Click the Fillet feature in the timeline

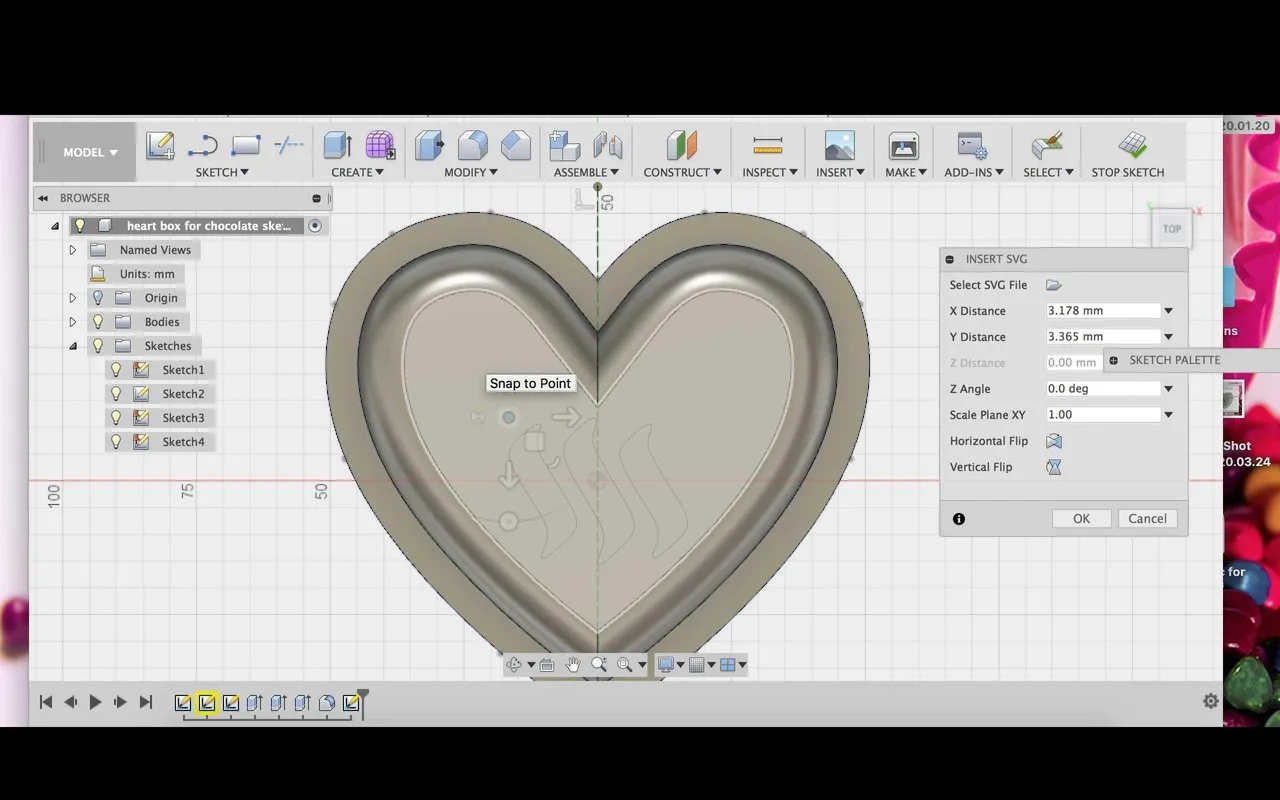[327, 703]
